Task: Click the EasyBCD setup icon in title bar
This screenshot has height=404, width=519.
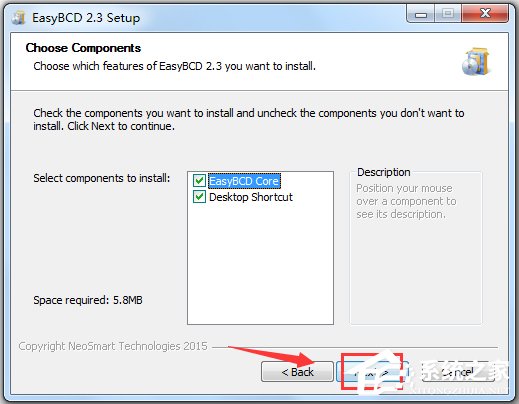Action: pyautogui.click(x=19, y=18)
